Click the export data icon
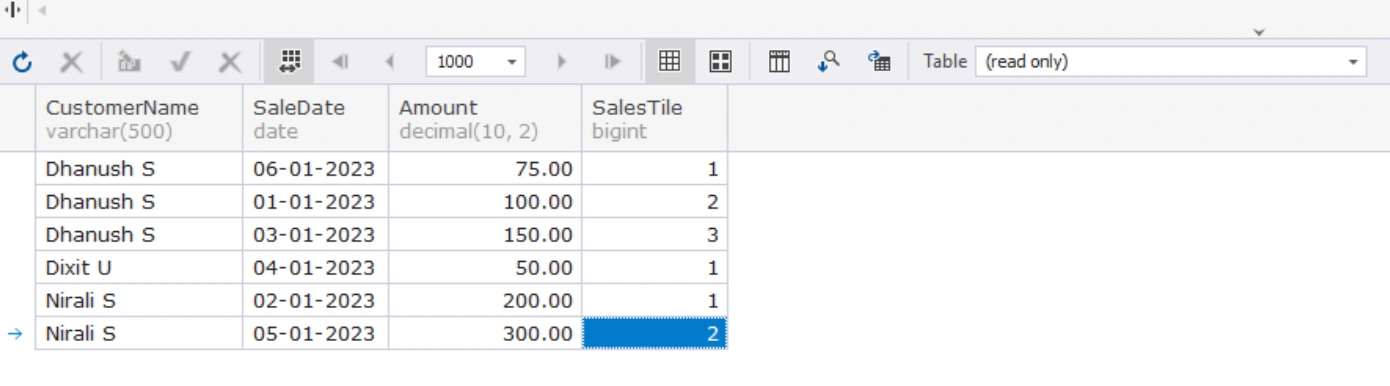This screenshot has width=1390, height=386. pos(879,62)
